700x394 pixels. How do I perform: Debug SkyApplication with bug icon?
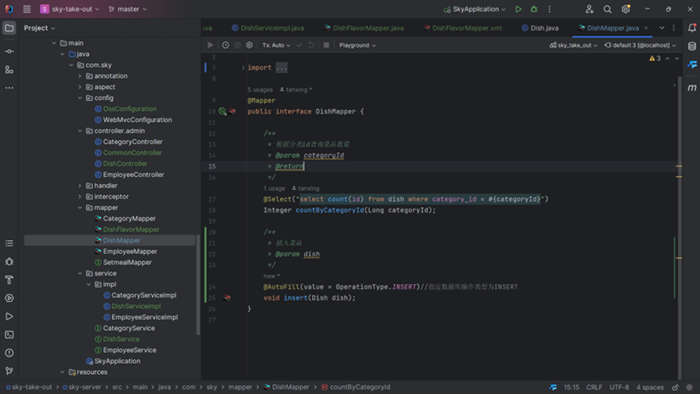coord(533,9)
